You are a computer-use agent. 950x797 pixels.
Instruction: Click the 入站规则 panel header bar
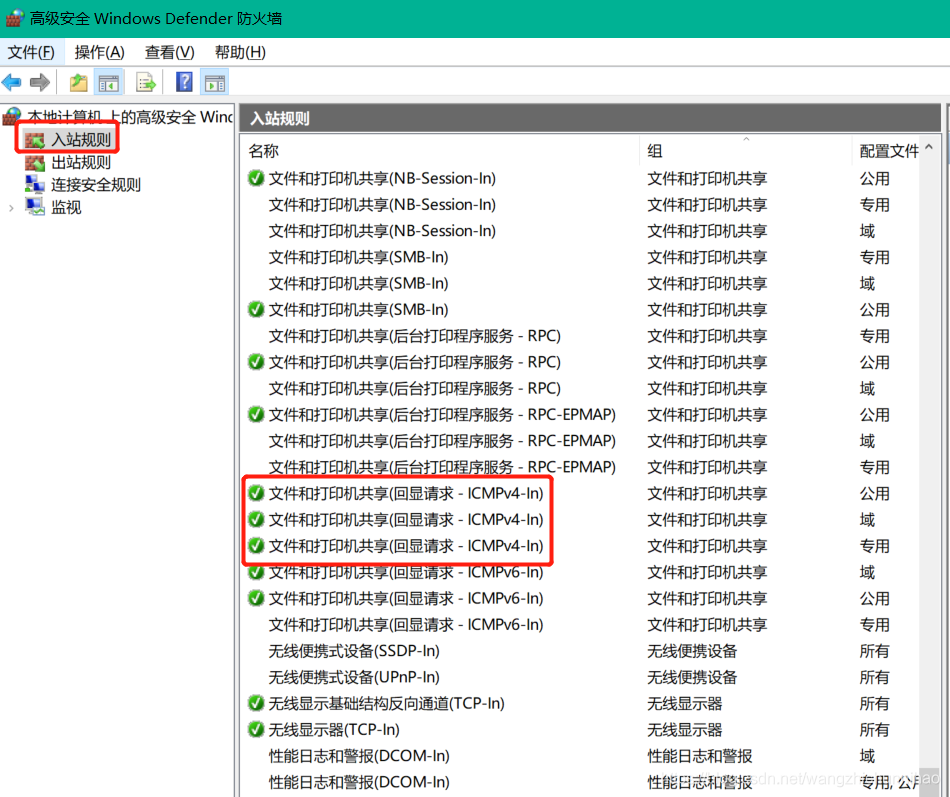(x=590, y=118)
